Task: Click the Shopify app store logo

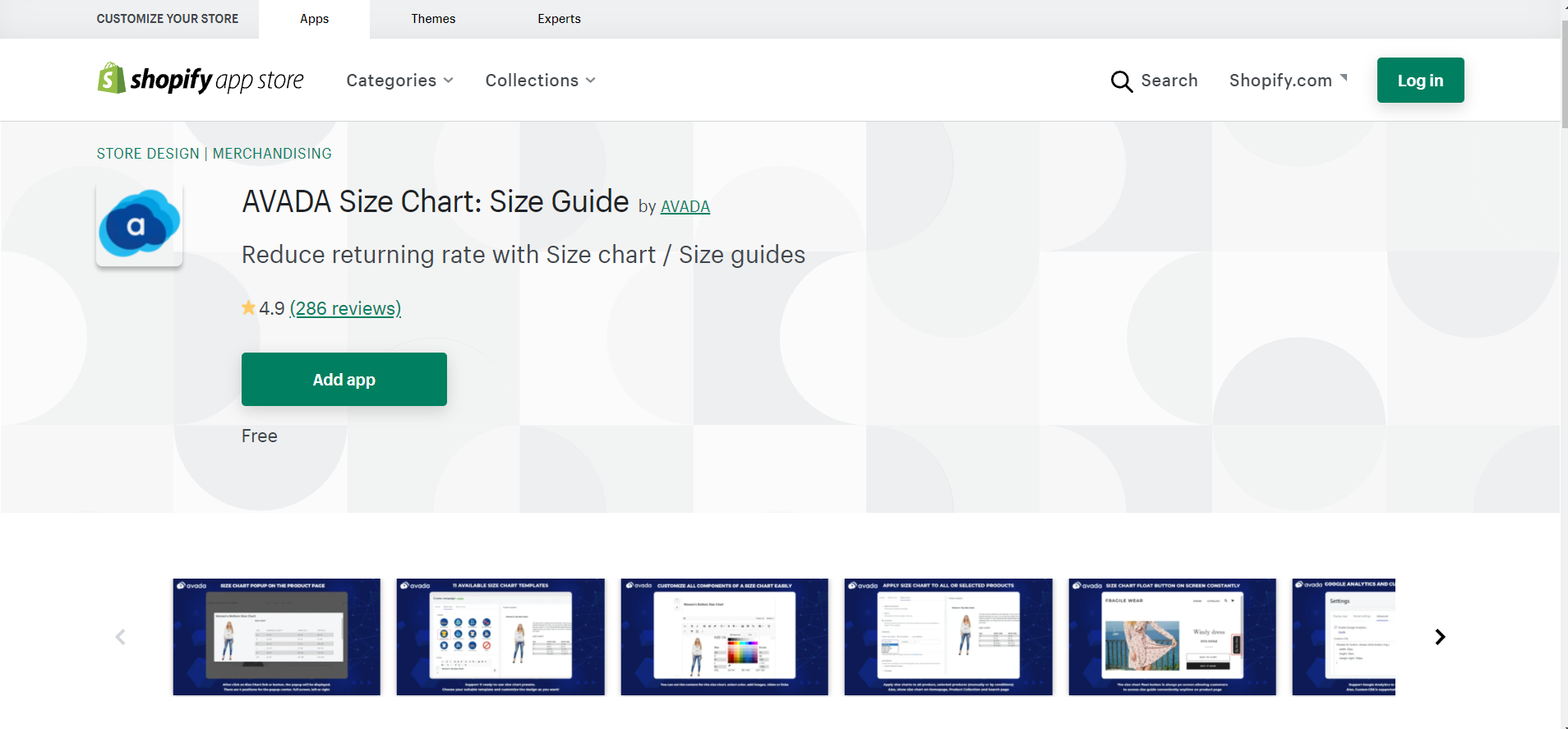Action: coord(201,80)
